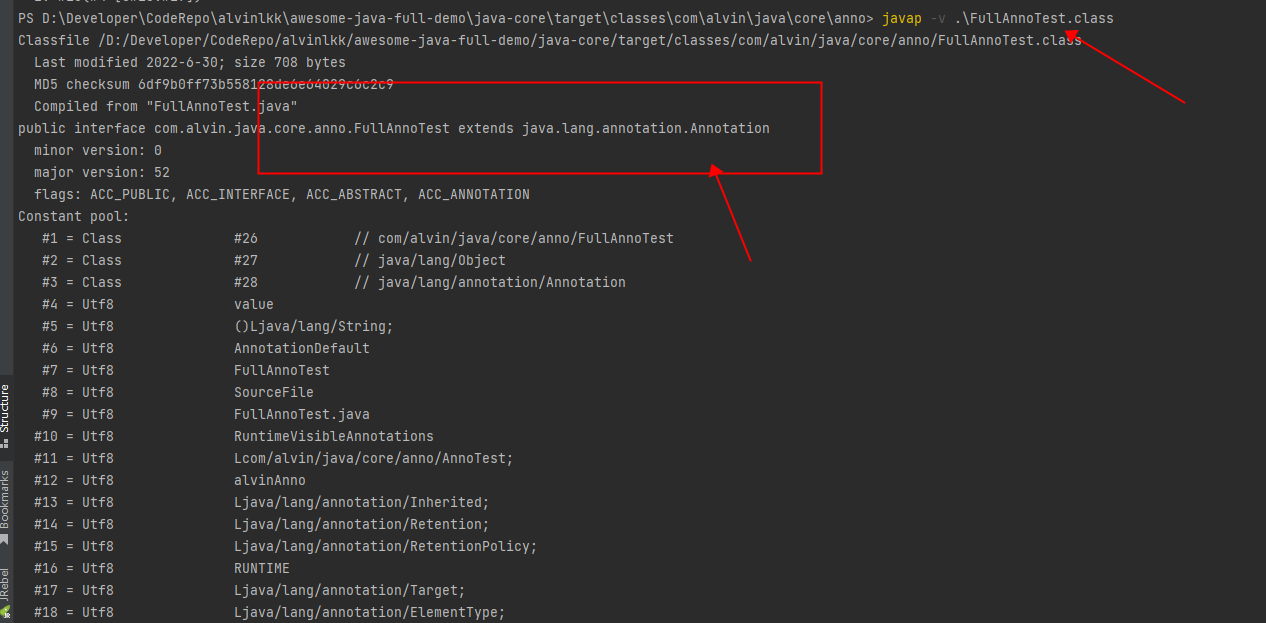
Task: Click 'RuntimeVisibleAnnotations' at entry #10
Action: click(334, 436)
